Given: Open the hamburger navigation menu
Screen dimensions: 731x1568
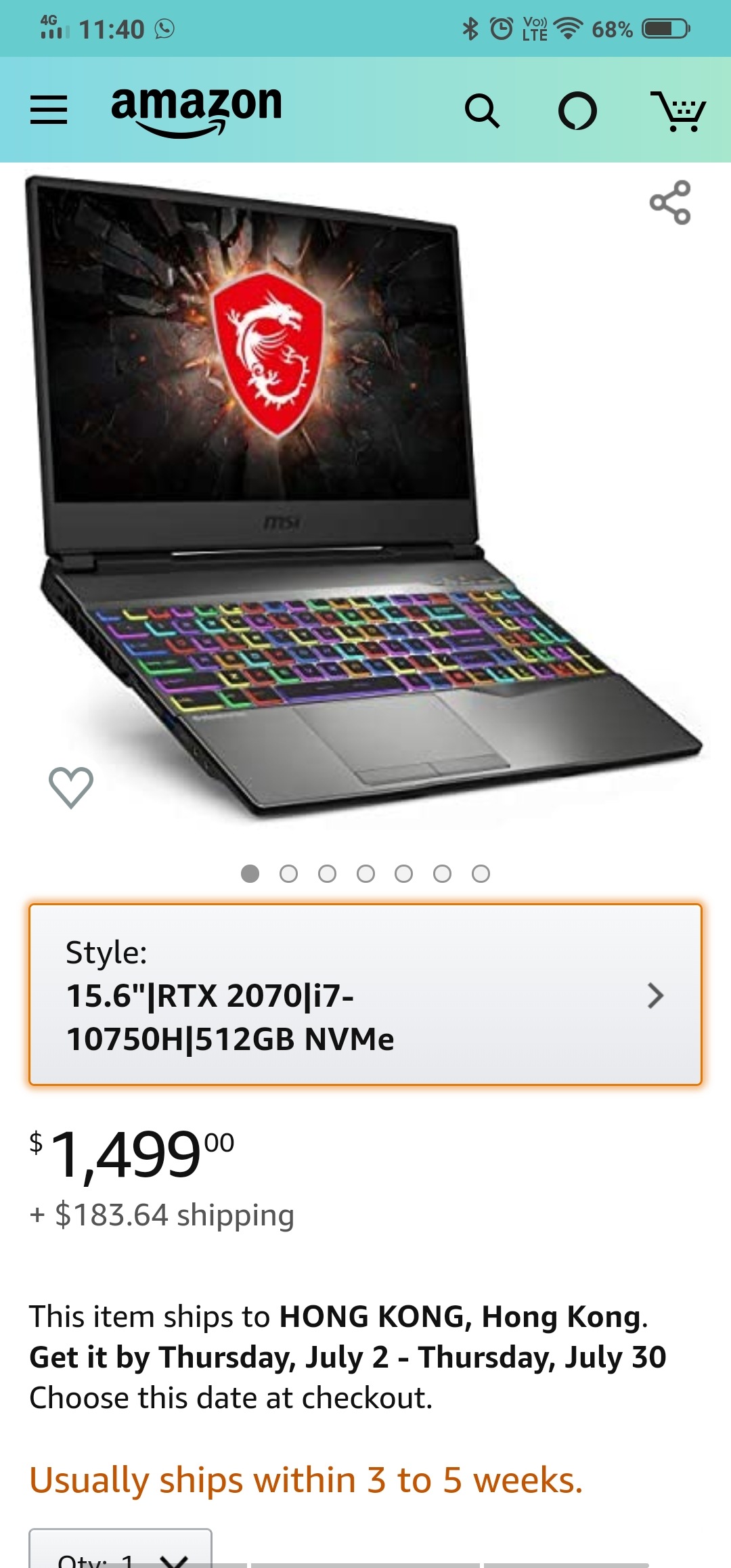Looking at the screenshot, I should coord(49,110).
